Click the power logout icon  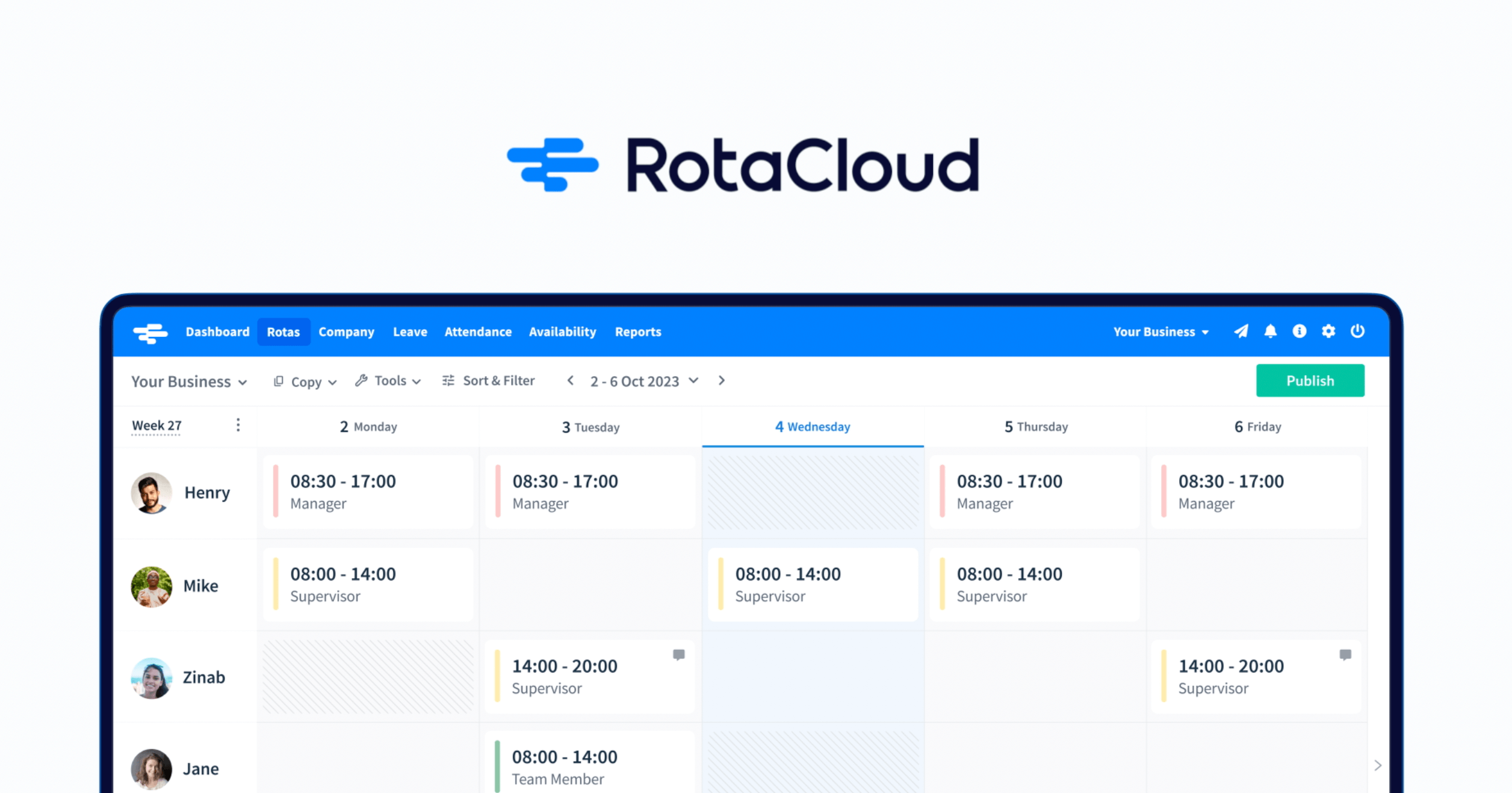pos(1357,332)
